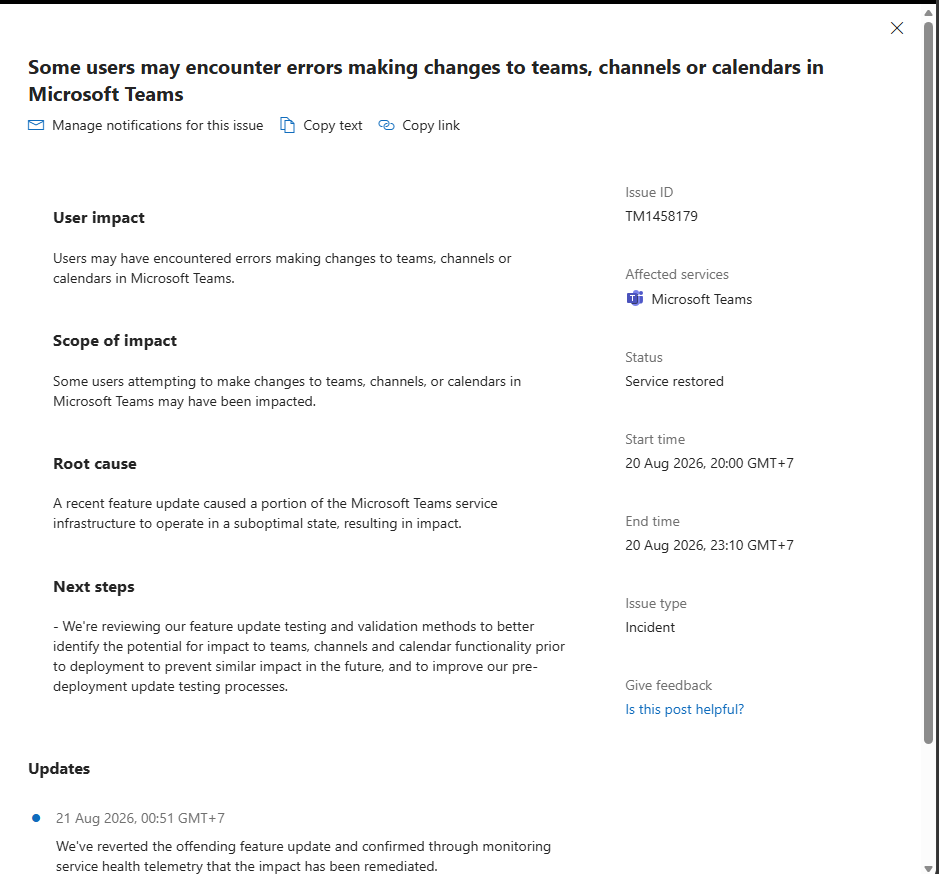Click the Root cause heading
This screenshot has width=939, height=874.
click(95, 464)
